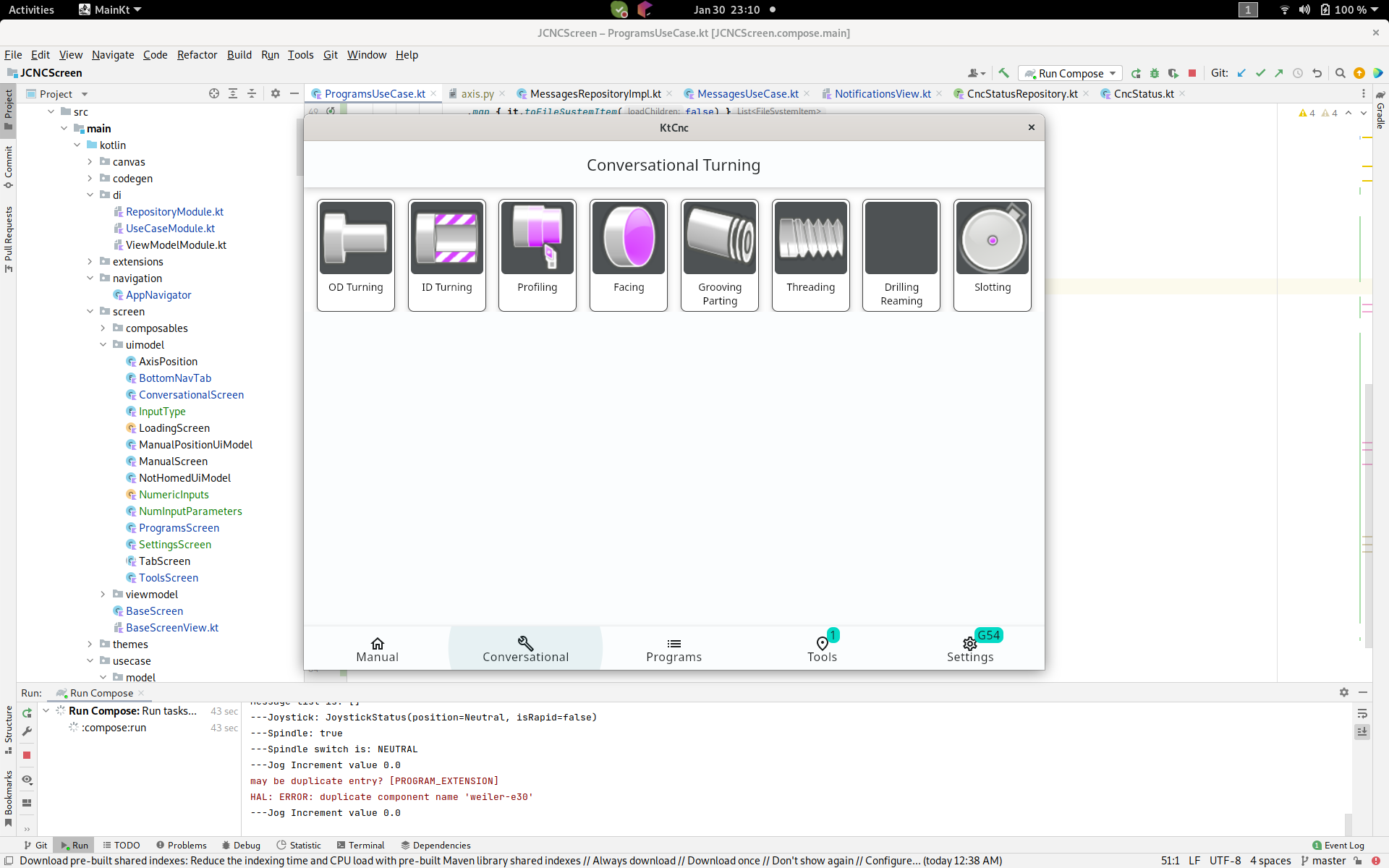1389x868 pixels.
Task: Open ID Turning operation card
Action: coord(446,255)
